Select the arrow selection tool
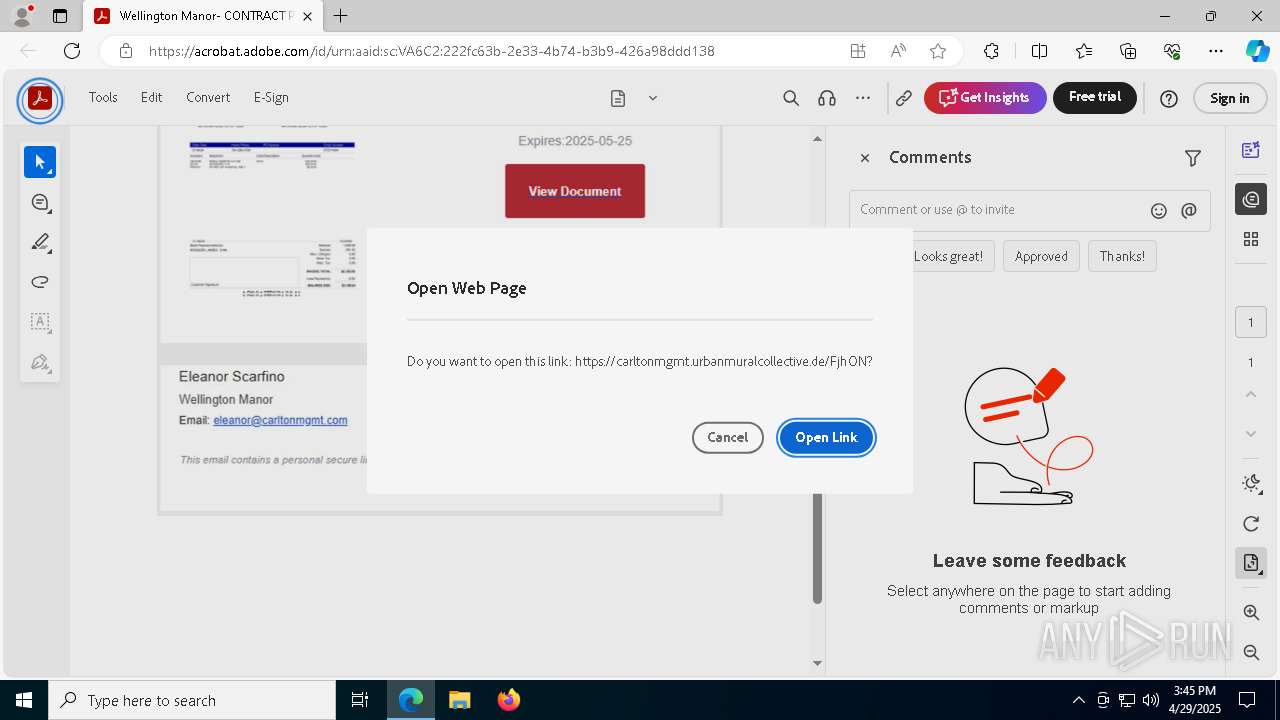 pos(40,162)
